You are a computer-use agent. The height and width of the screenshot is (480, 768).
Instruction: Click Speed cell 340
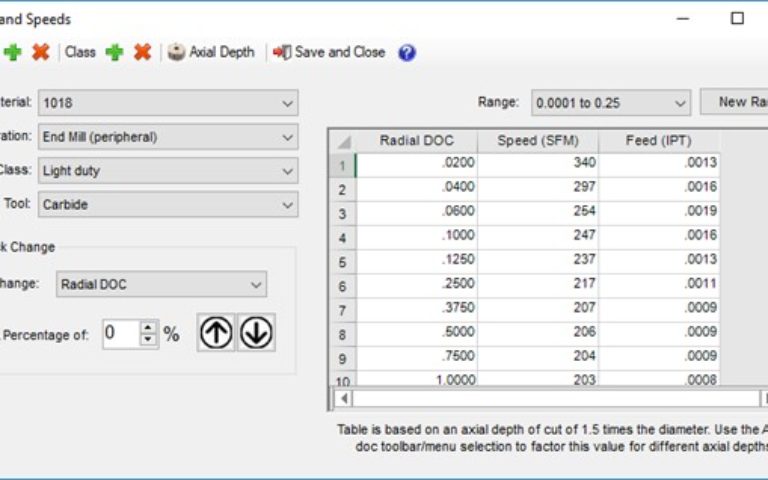(x=538, y=165)
